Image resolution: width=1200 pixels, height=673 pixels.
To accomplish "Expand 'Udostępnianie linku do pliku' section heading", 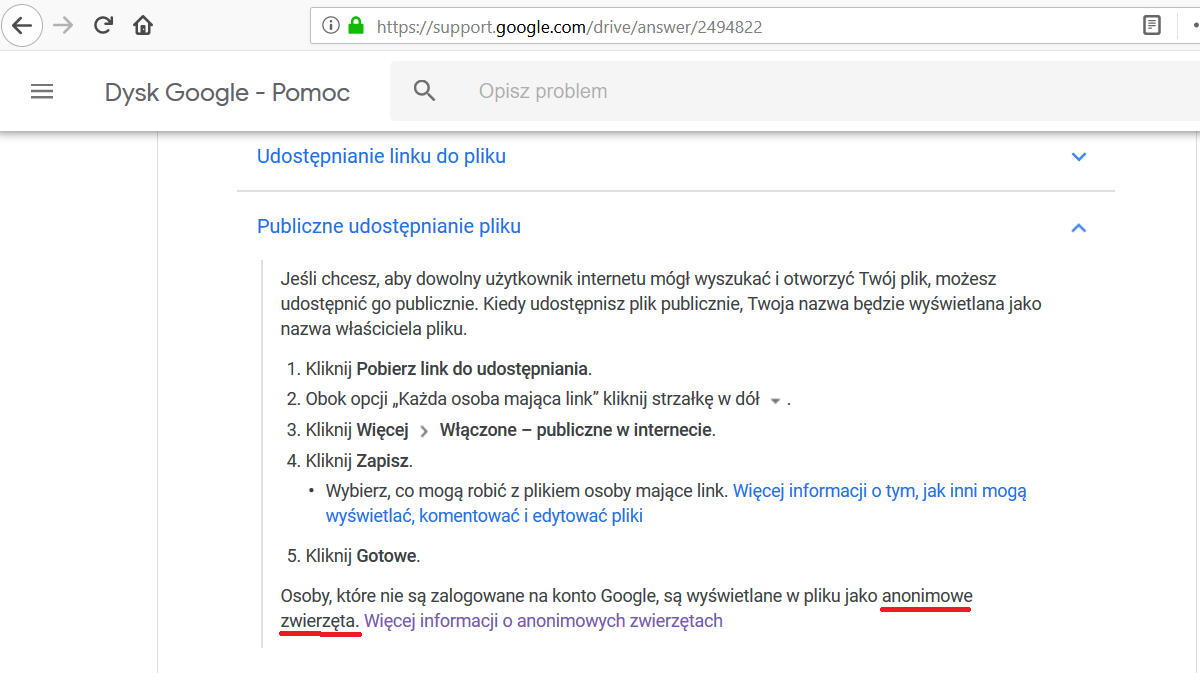I will (x=381, y=156).
